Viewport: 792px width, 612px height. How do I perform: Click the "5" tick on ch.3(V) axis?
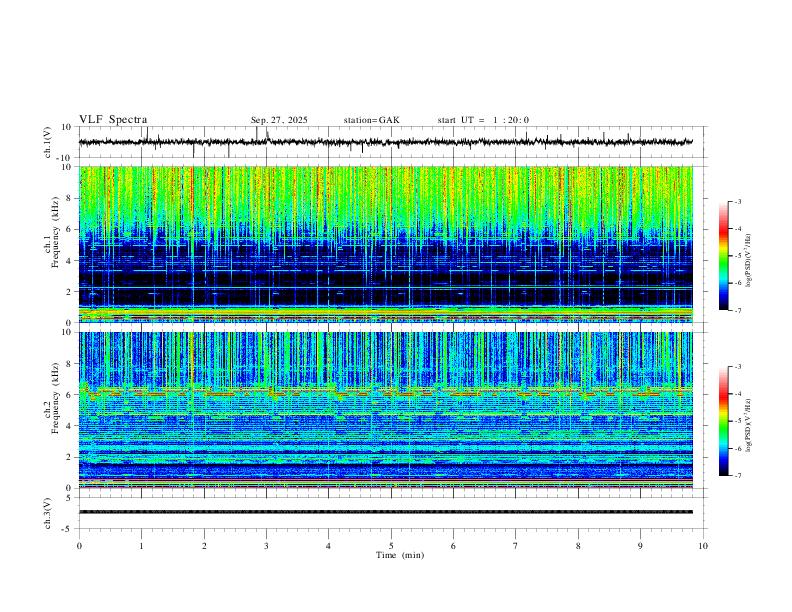(69, 498)
